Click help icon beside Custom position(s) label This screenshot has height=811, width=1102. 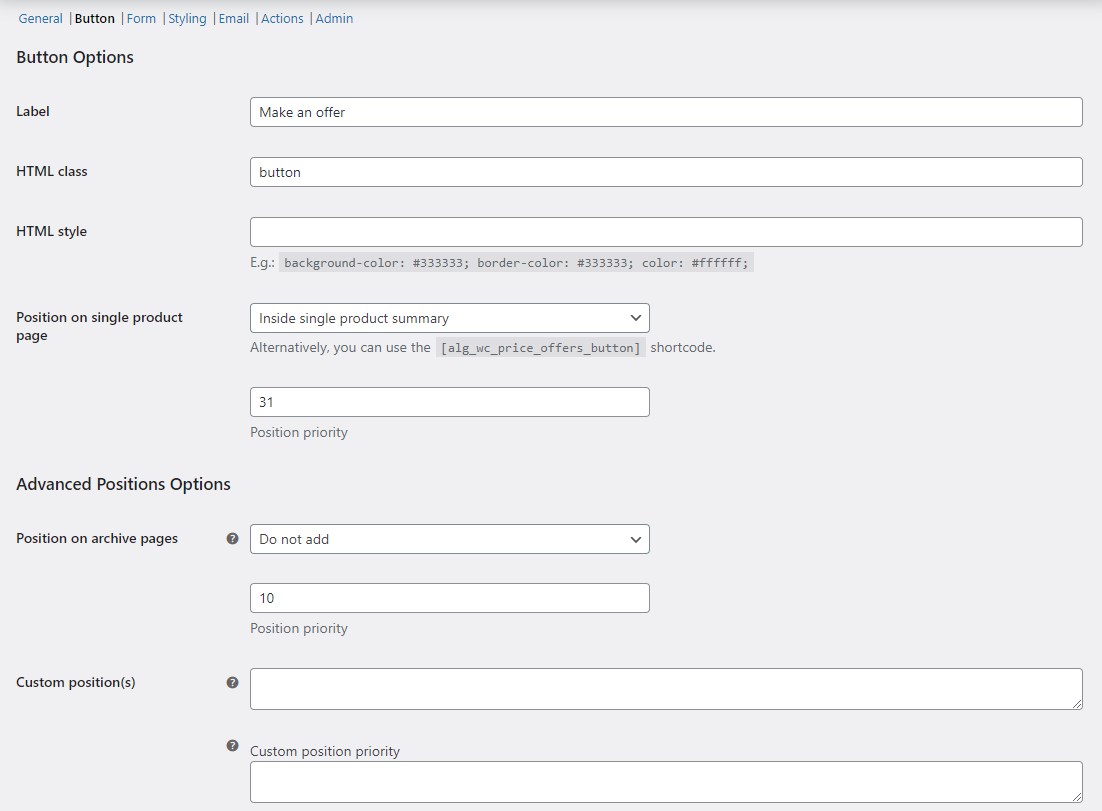pos(232,682)
